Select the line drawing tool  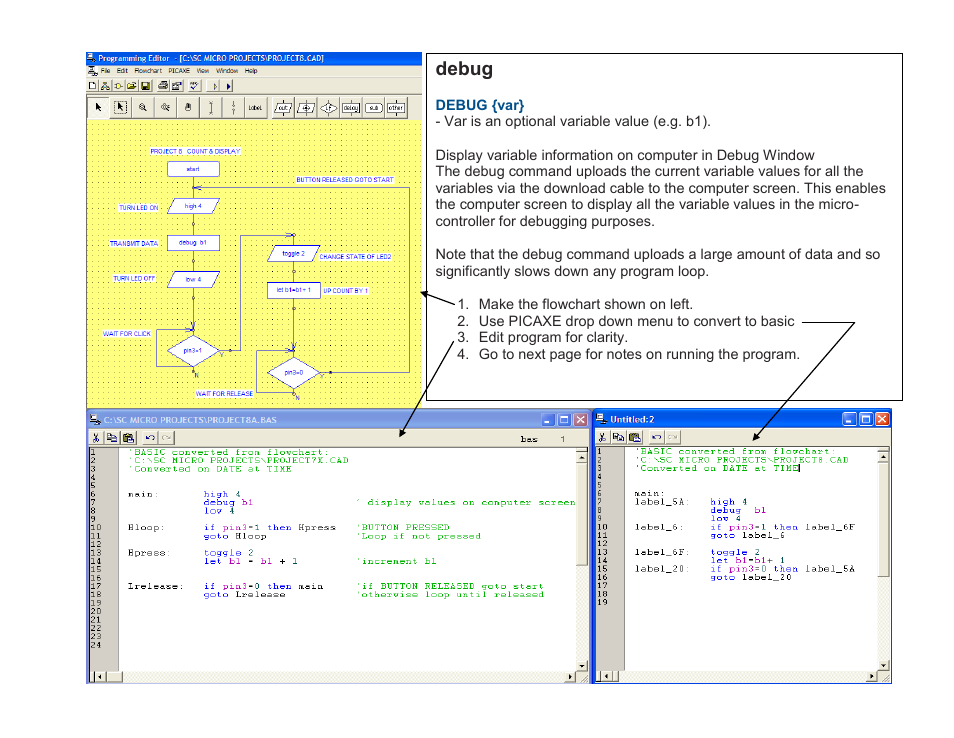click(211, 108)
